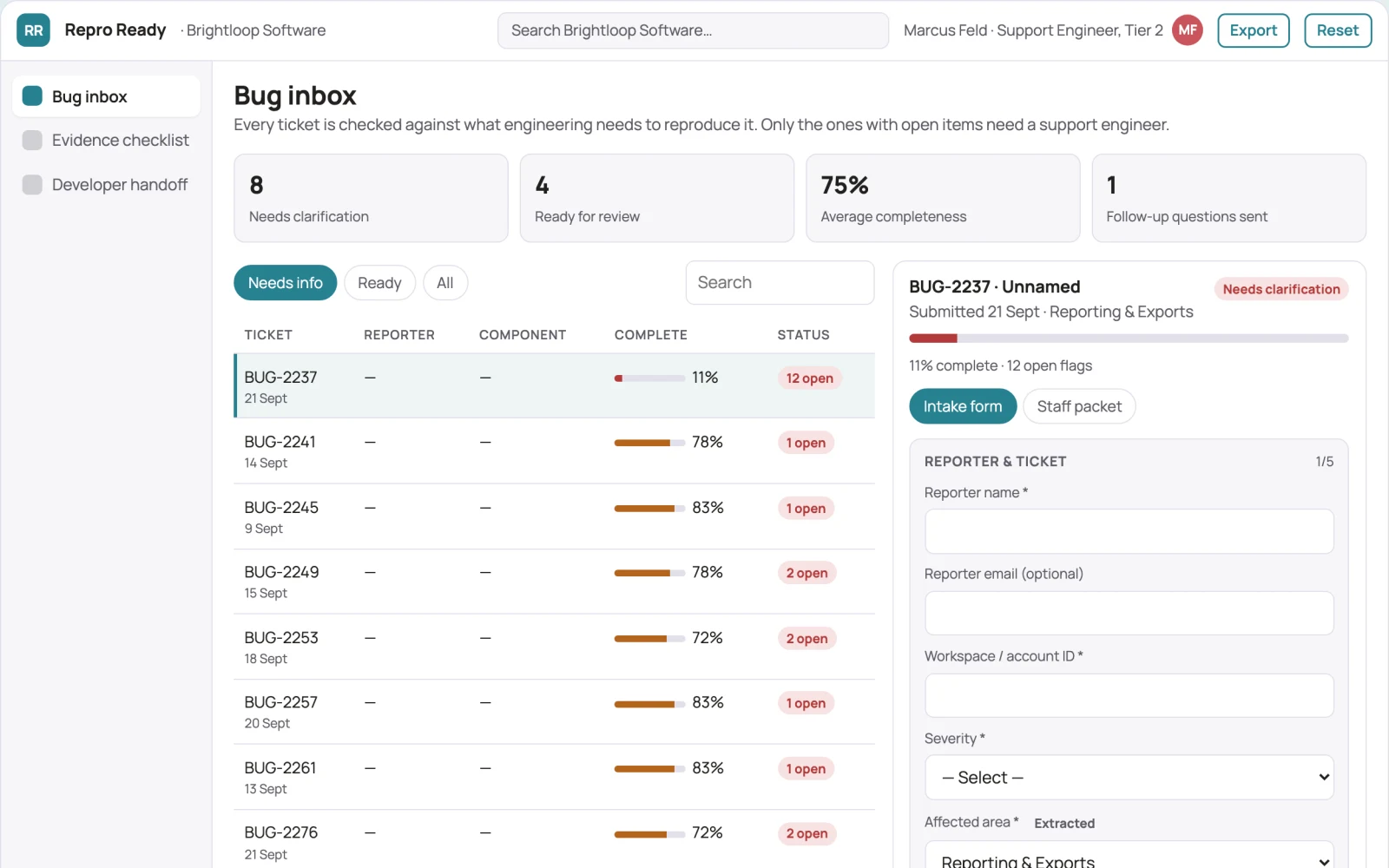This screenshot has height=868, width=1389.
Task: Switch to the Needs info filter
Action: click(285, 283)
